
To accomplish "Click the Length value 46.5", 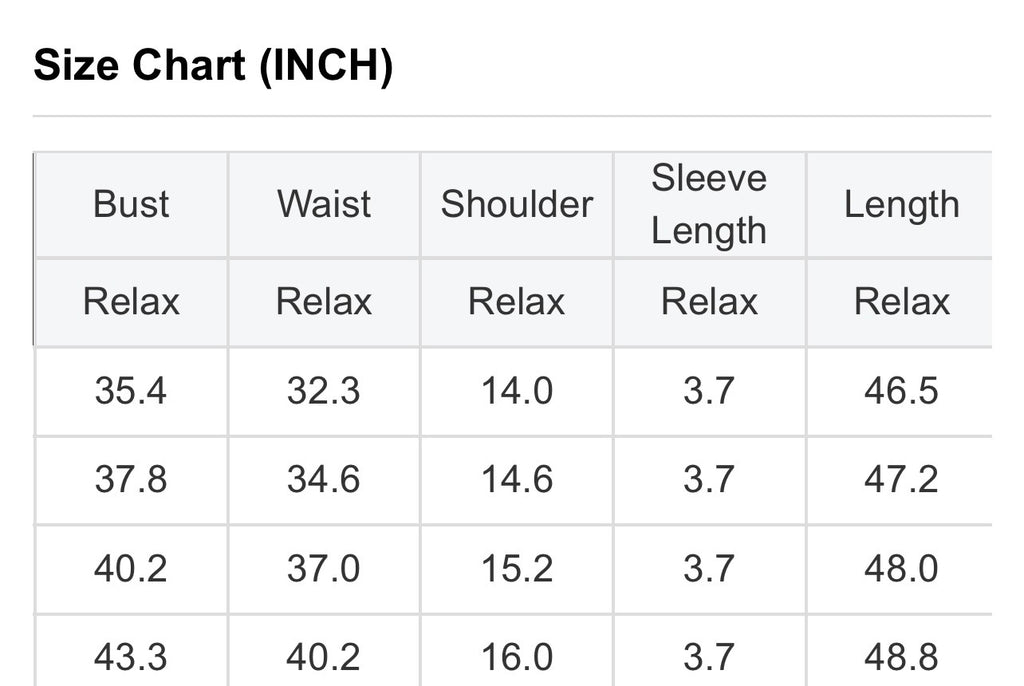I will click(901, 390).
